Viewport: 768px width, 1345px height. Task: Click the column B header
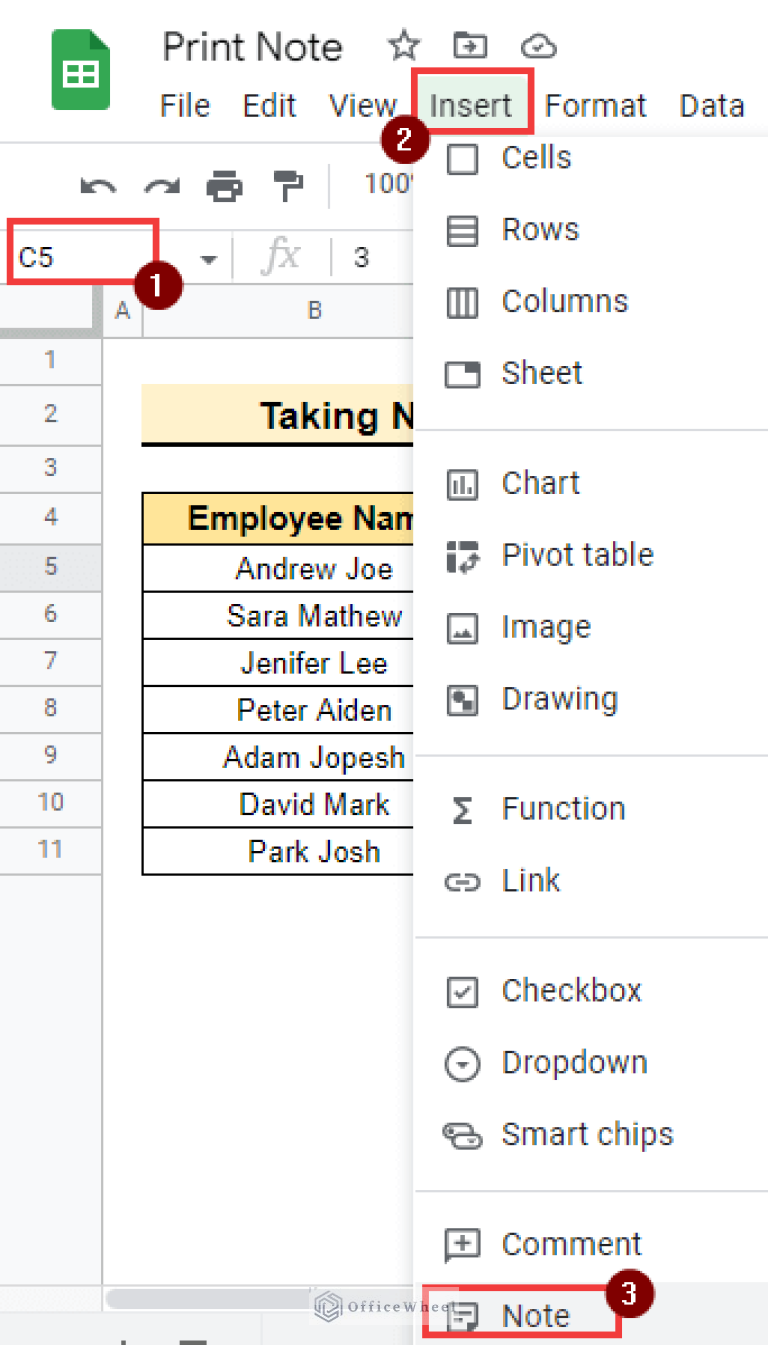pos(314,311)
